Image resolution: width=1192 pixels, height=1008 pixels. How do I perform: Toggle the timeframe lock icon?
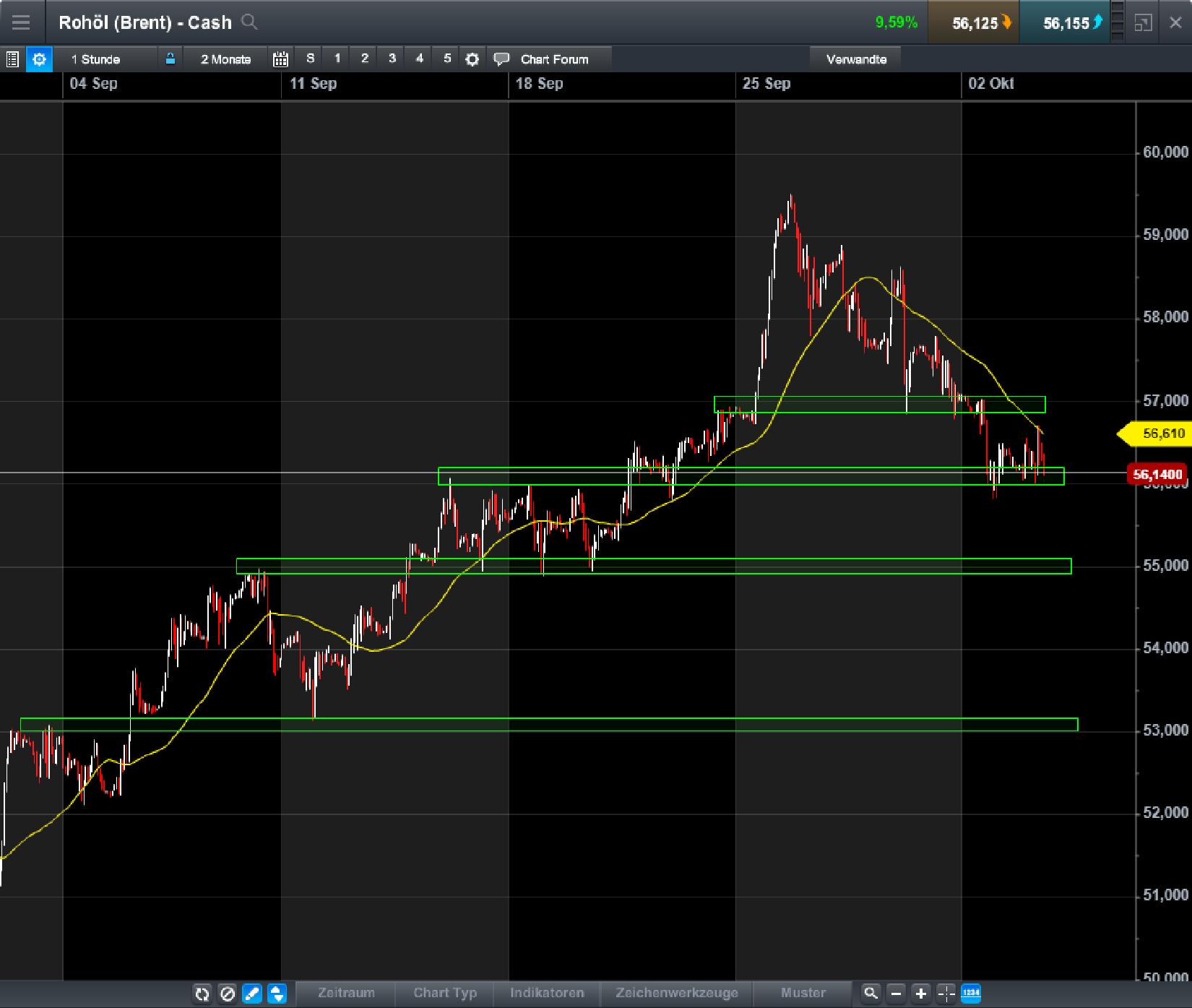(169, 59)
